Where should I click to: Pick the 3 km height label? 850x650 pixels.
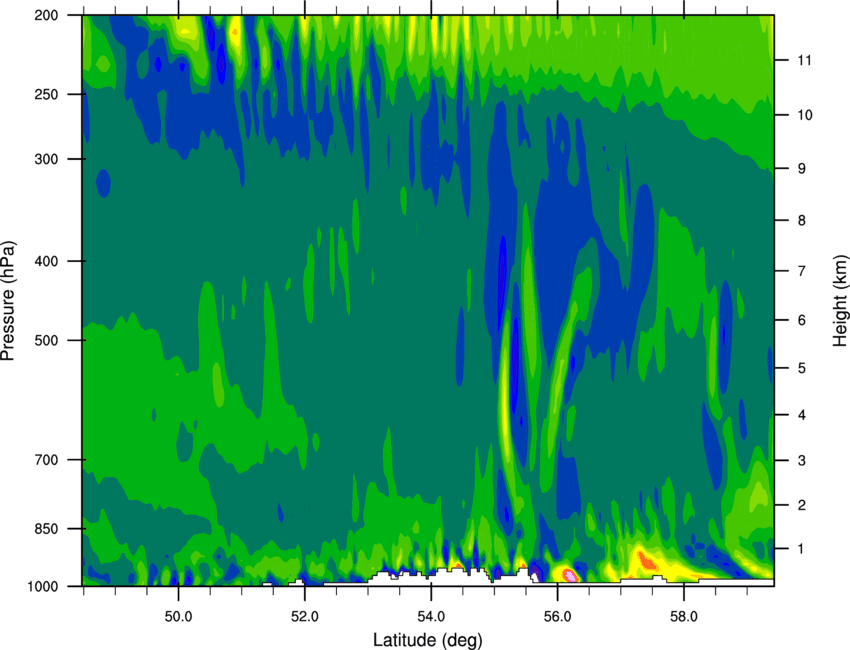tap(802, 460)
